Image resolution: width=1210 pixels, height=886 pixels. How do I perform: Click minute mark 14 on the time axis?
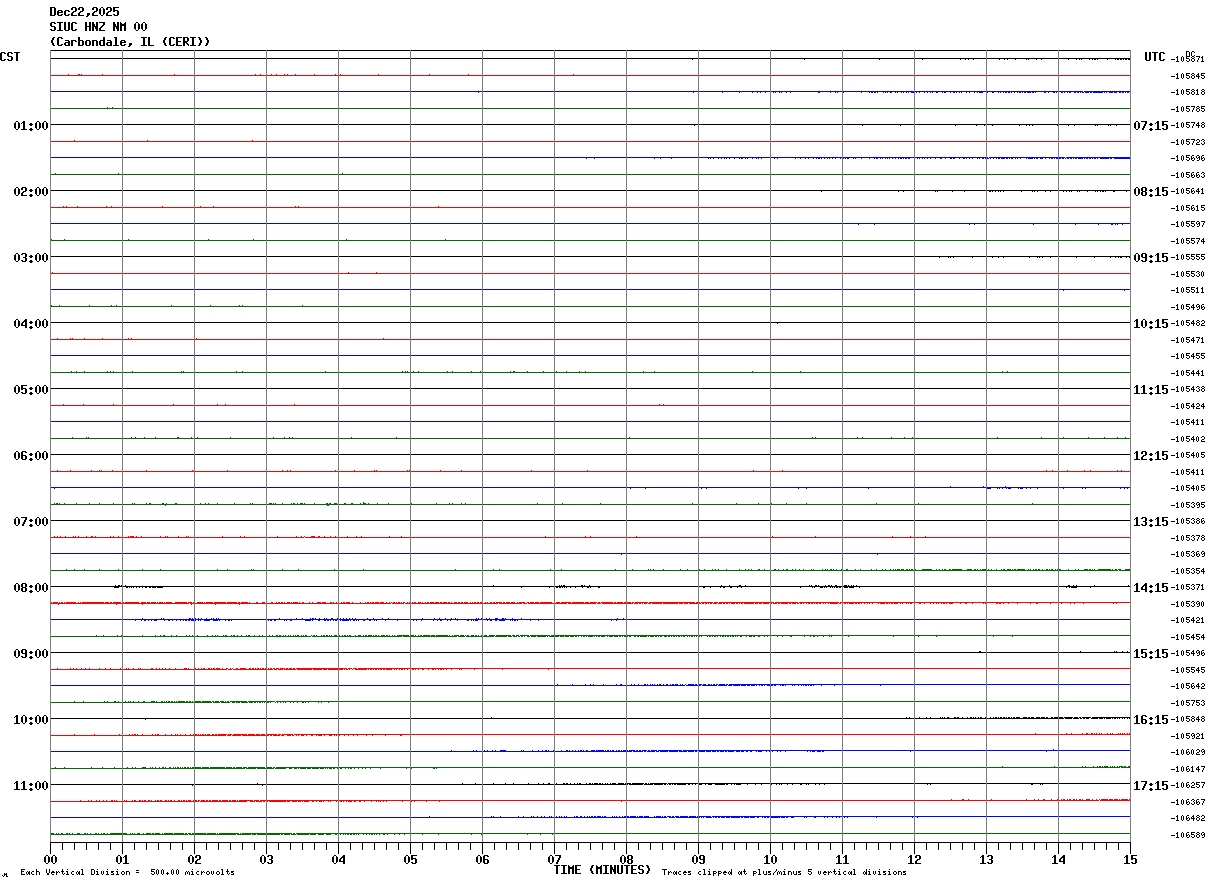1058,859
